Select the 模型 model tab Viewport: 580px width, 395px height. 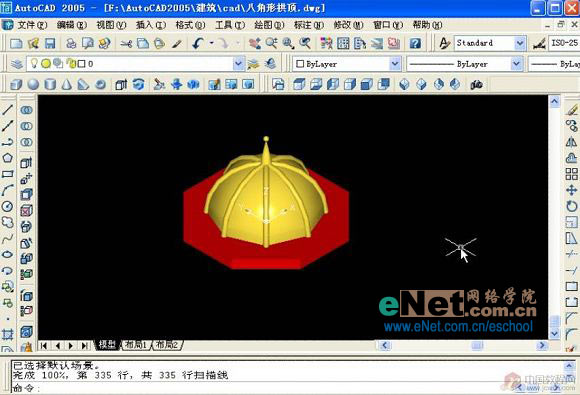(107, 345)
